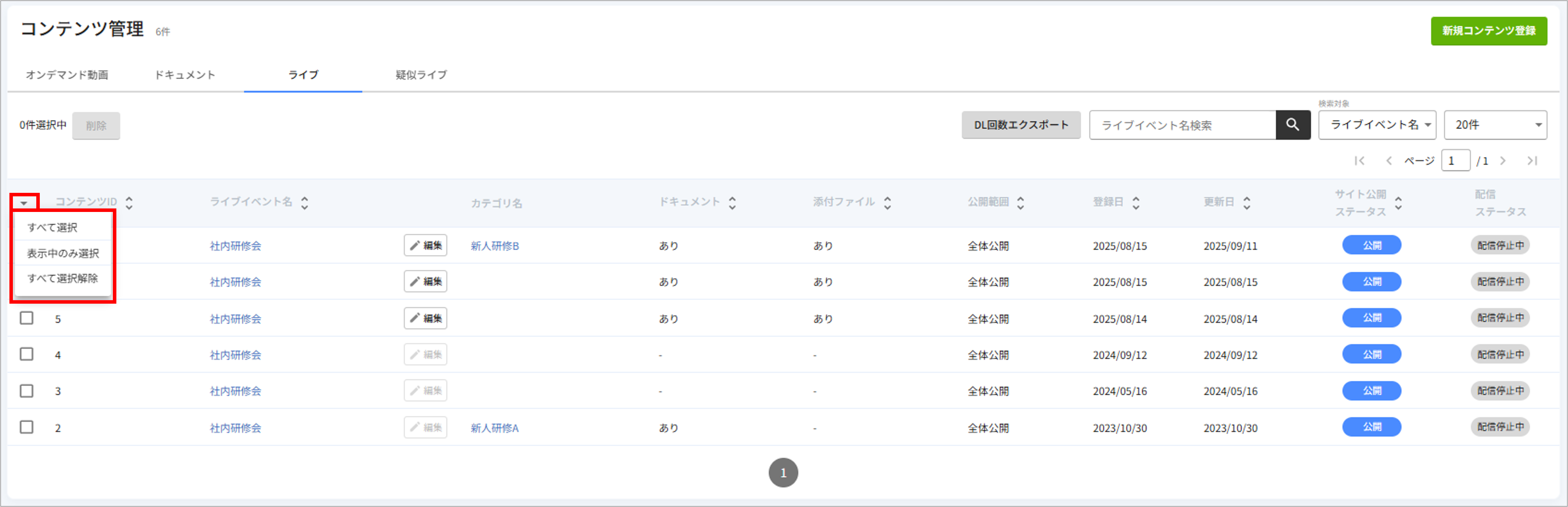Choose 表示中のみ選択 from the selection menu
This screenshot has height=507, width=1568.
[x=63, y=253]
